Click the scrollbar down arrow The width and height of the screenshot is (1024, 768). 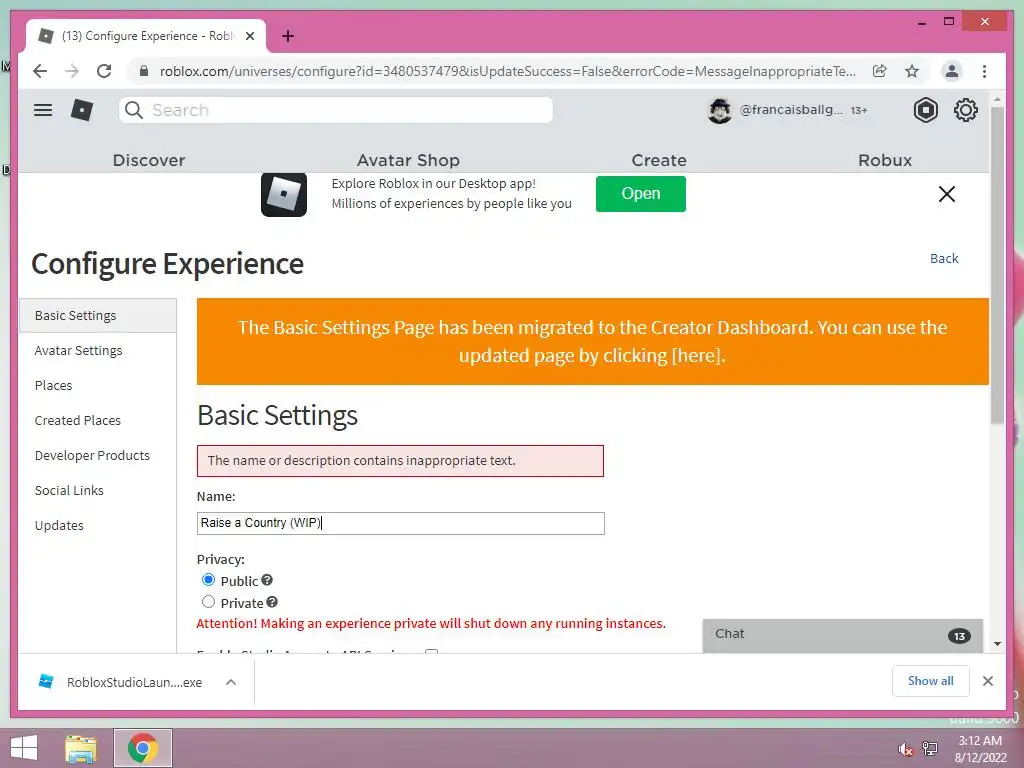(x=997, y=644)
